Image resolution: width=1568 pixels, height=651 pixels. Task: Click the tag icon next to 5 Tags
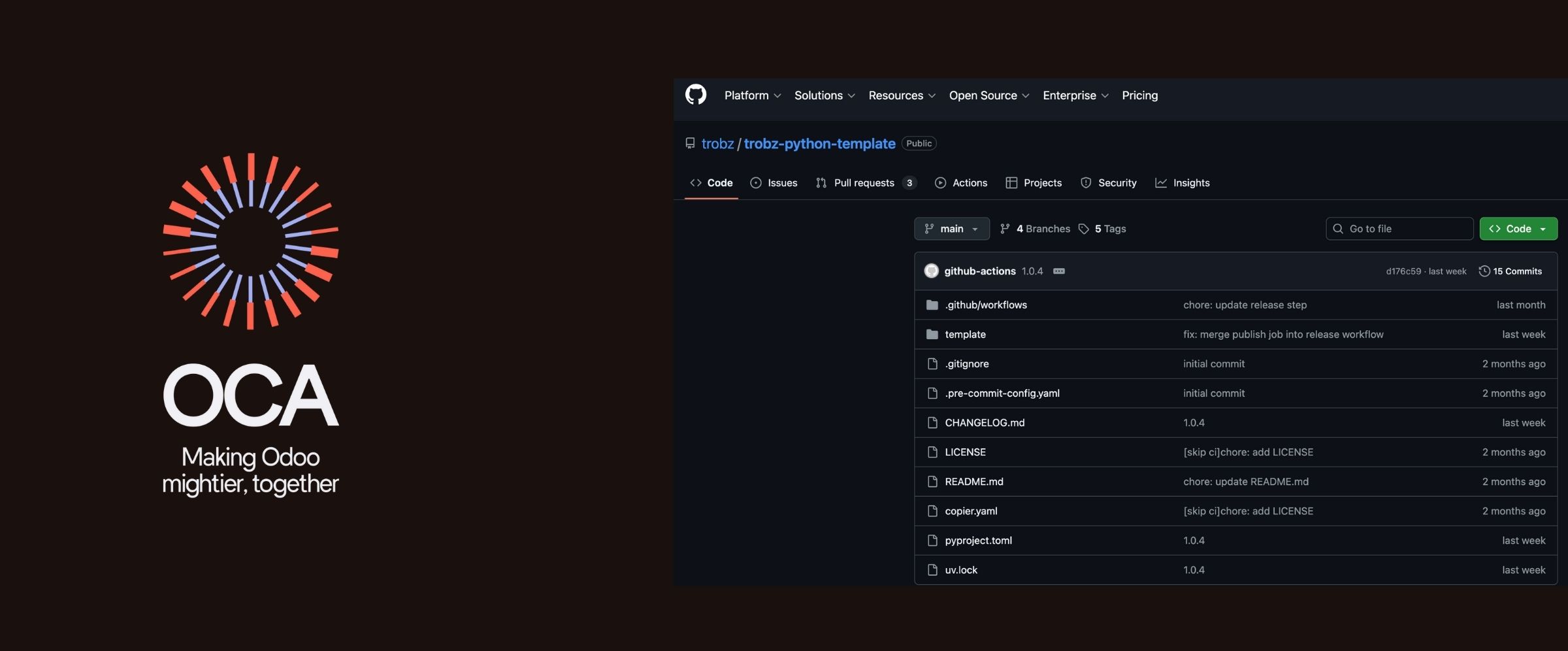1084,229
